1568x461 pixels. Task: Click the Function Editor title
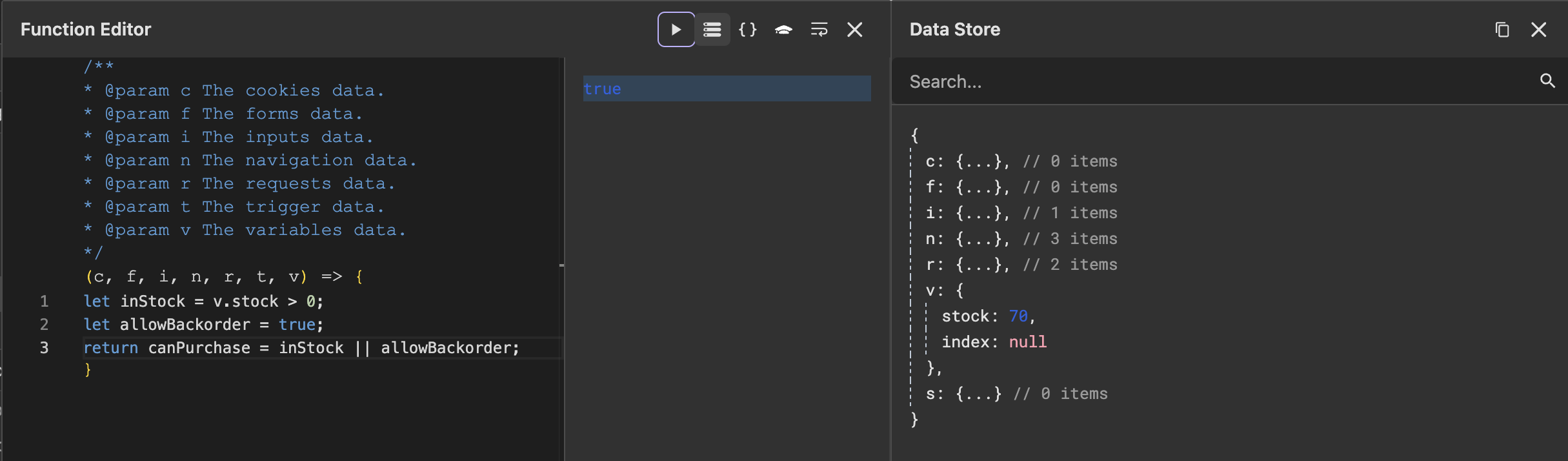(86, 30)
